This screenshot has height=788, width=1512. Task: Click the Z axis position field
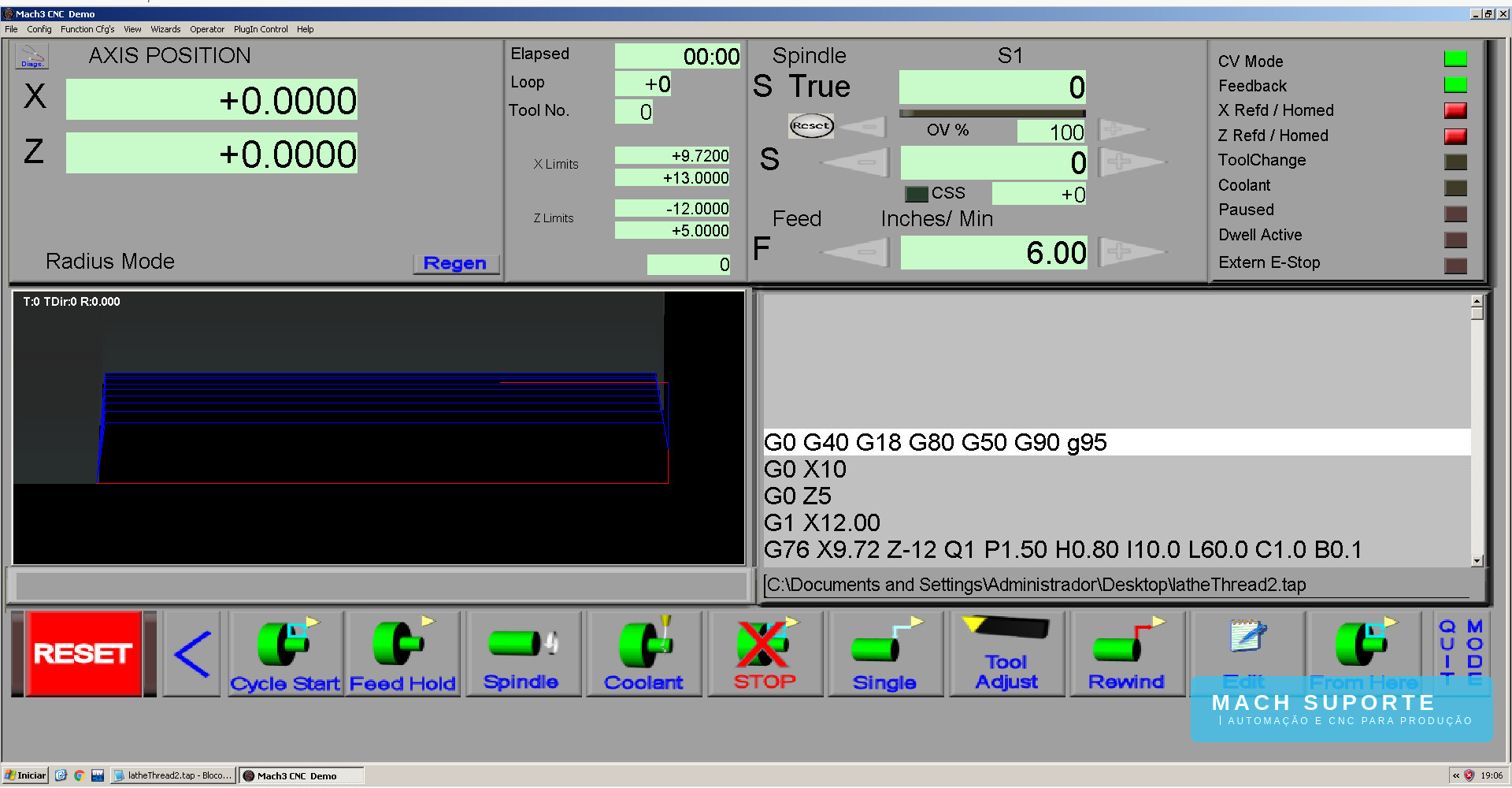(x=212, y=154)
